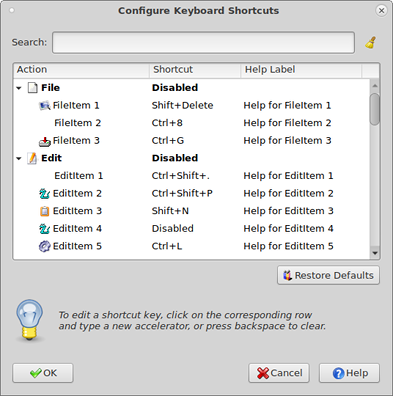Screen dimensions: 393x396
Task: Sort by the Action column header
Action: coord(82,70)
